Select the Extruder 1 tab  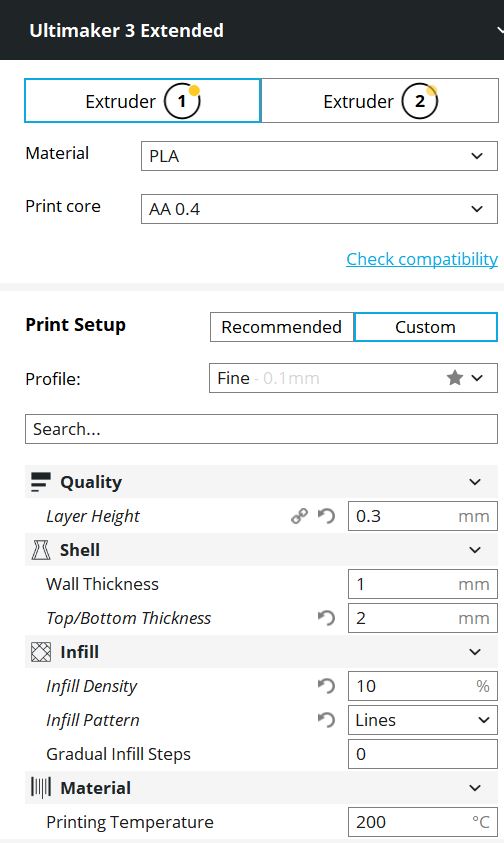pyautogui.click(x=143, y=101)
